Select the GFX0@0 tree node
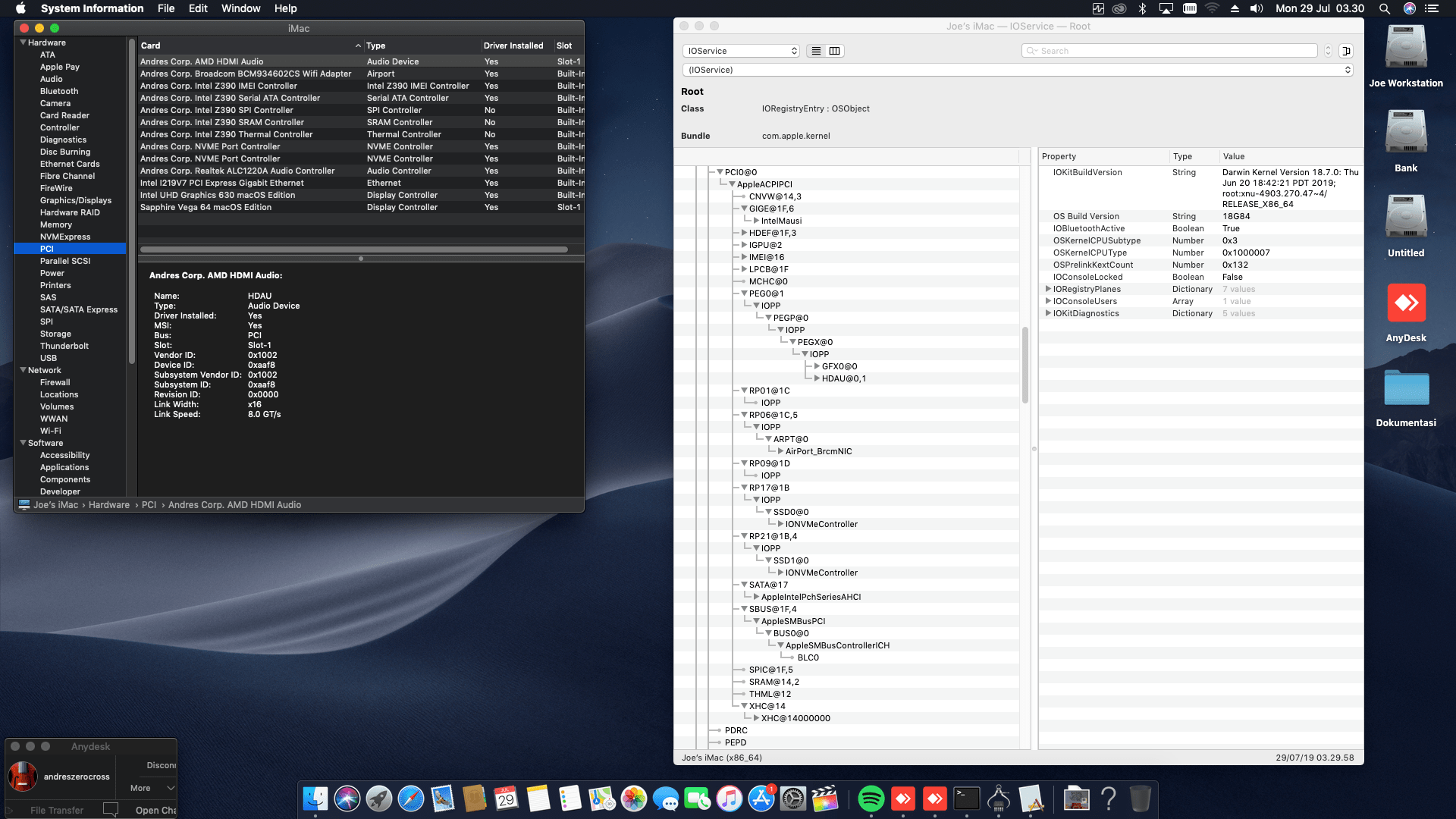Image resolution: width=1456 pixels, height=819 pixels. point(839,366)
